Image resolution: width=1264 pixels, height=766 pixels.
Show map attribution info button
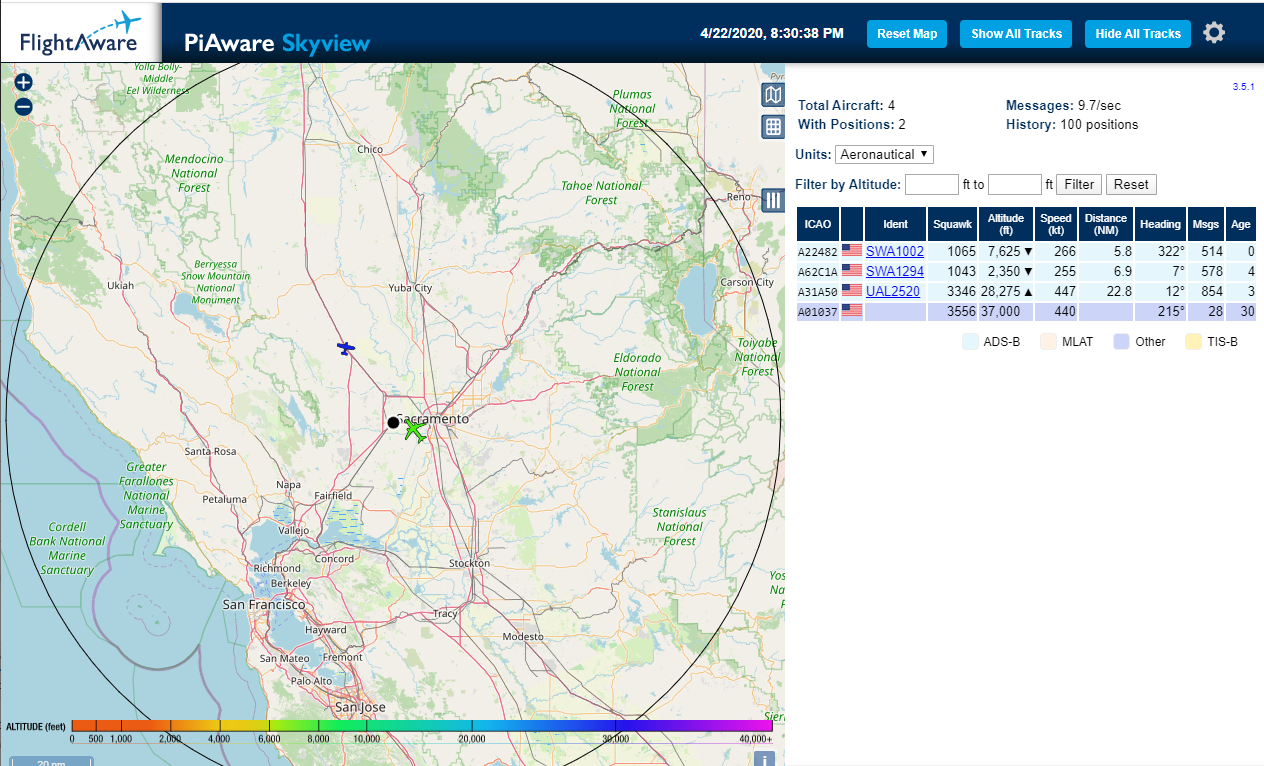click(x=764, y=759)
